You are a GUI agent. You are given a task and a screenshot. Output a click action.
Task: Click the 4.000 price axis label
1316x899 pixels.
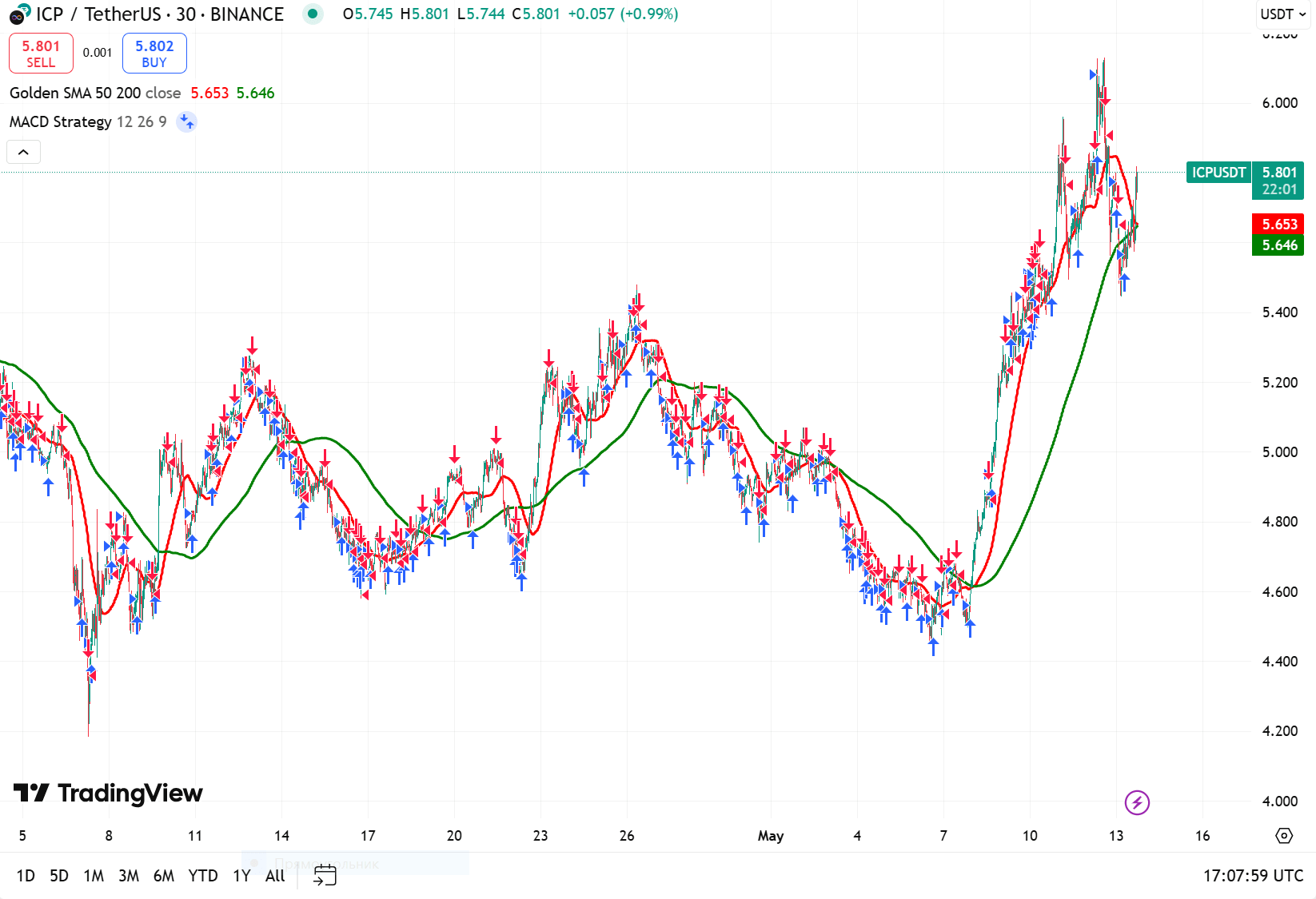pos(1279,801)
